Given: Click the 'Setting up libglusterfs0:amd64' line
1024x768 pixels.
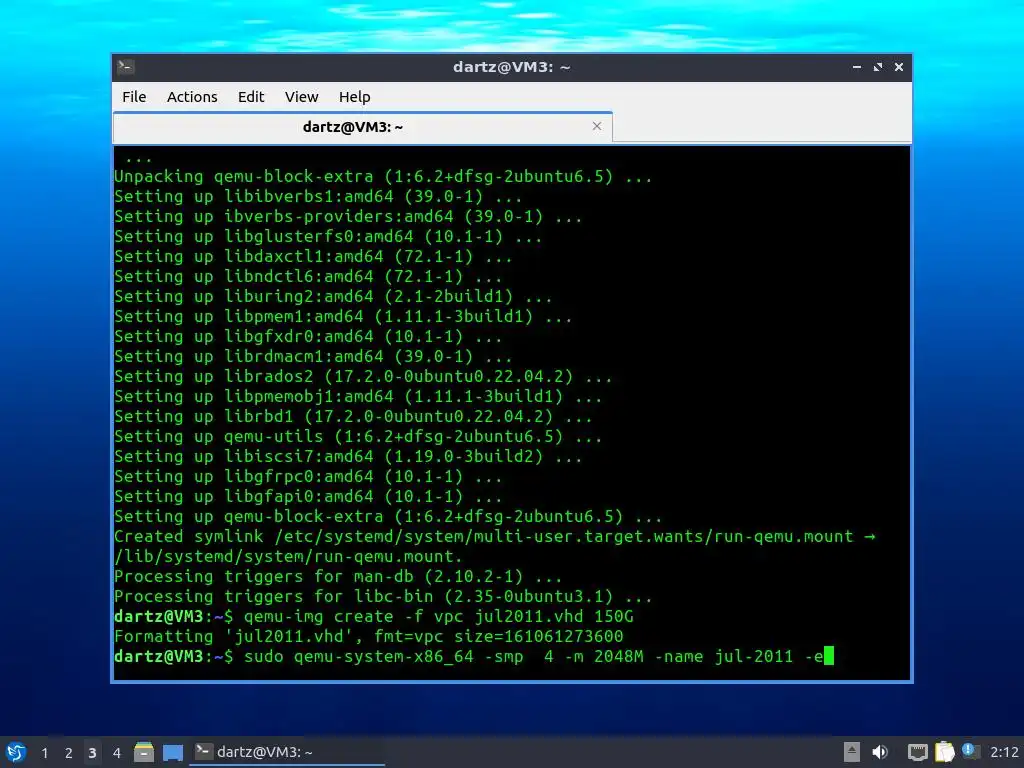Looking at the screenshot, I should tap(328, 236).
